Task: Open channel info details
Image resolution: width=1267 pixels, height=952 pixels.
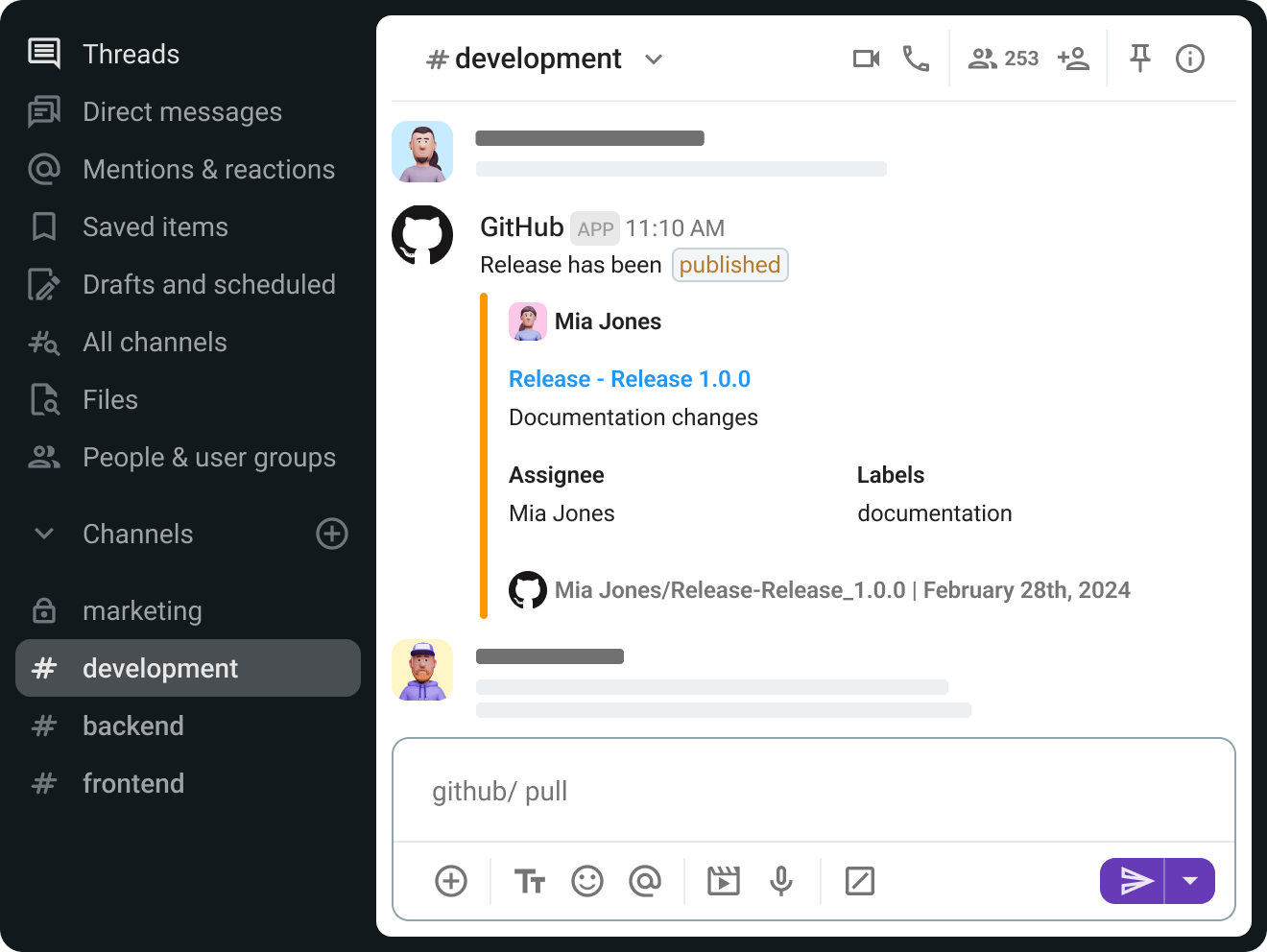Action: click(1190, 59)
